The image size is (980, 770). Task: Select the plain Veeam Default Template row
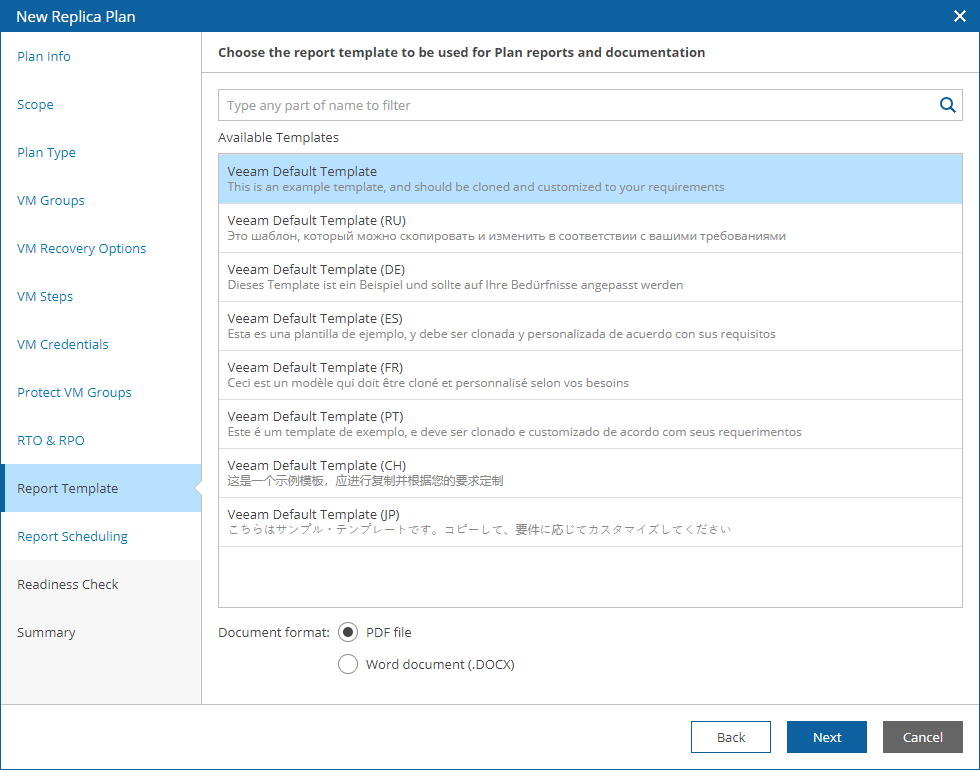[x=590, y=179]
